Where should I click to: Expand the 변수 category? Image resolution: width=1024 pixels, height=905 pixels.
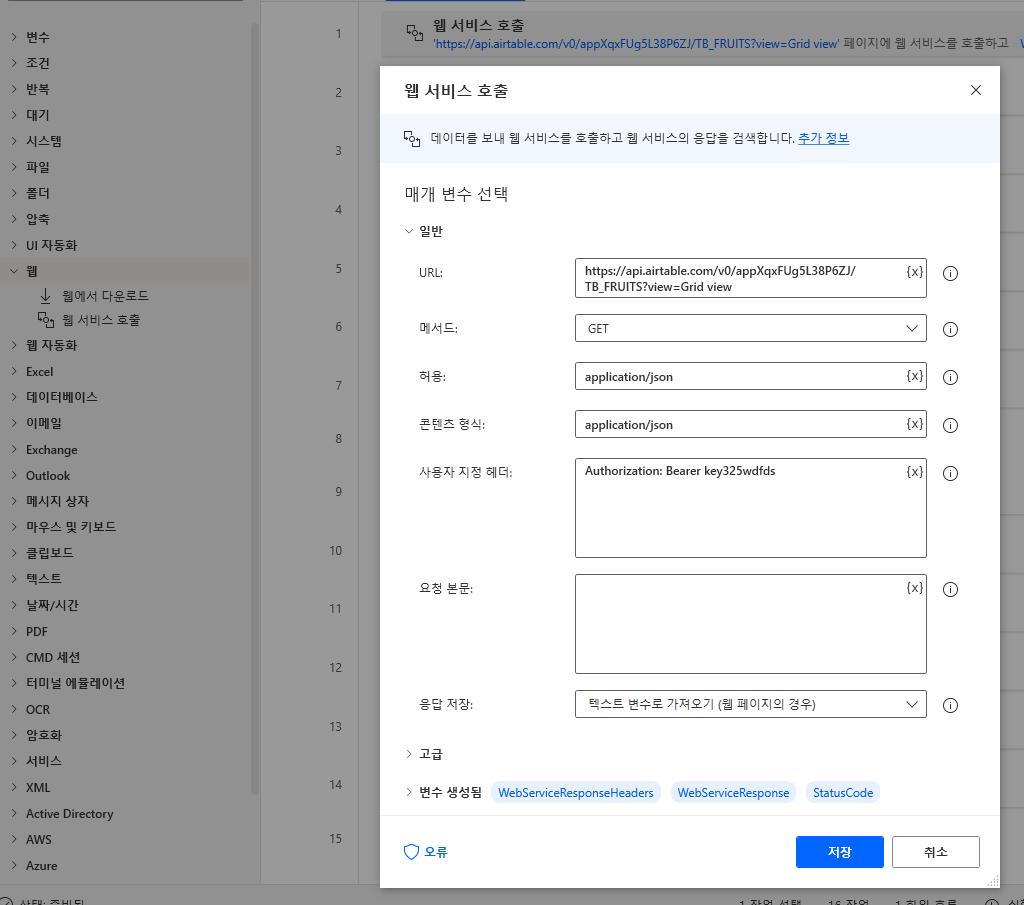[14, 37]
